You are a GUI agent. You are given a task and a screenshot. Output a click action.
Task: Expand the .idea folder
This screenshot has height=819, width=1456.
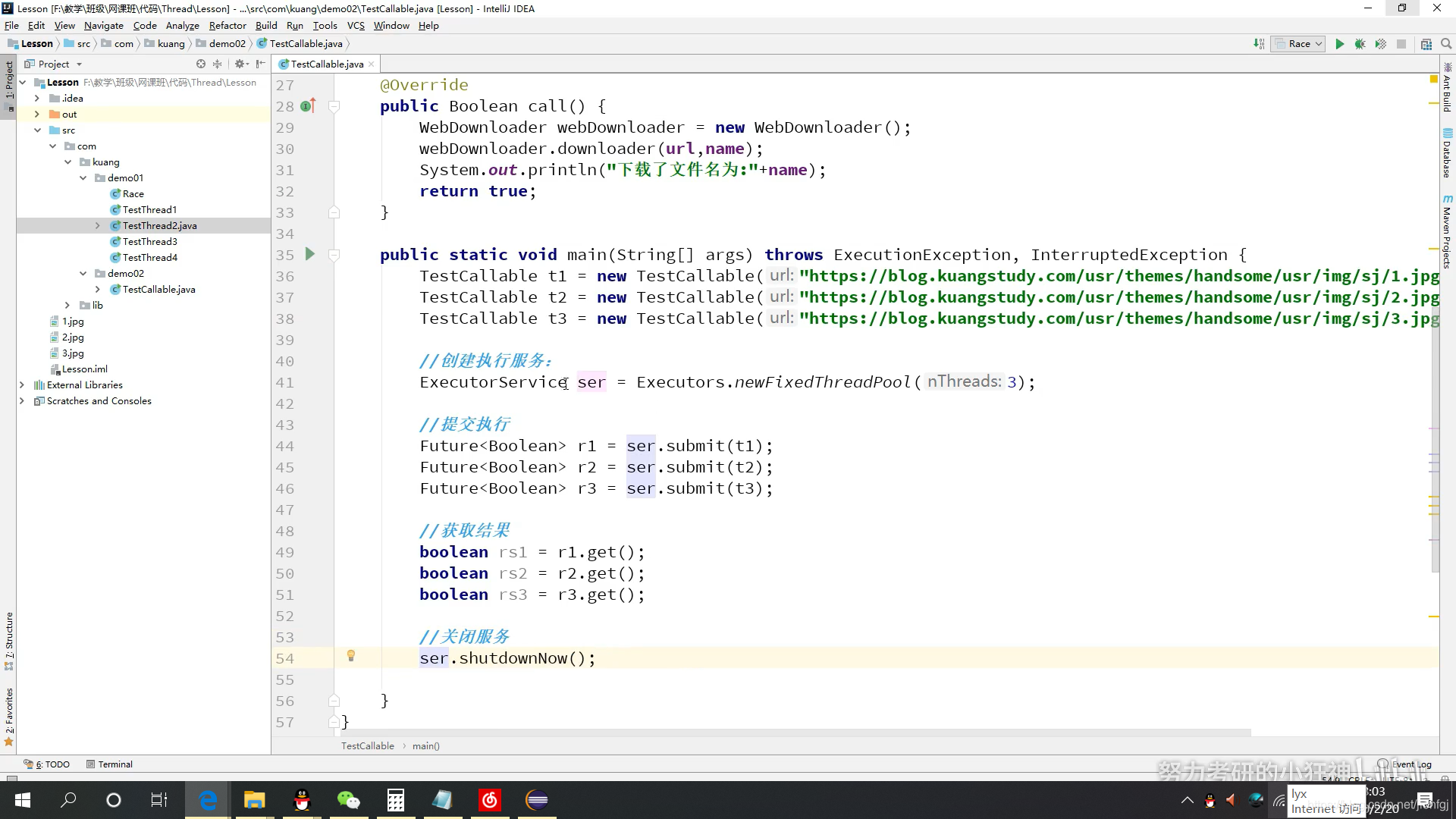(x=37, y=99)
